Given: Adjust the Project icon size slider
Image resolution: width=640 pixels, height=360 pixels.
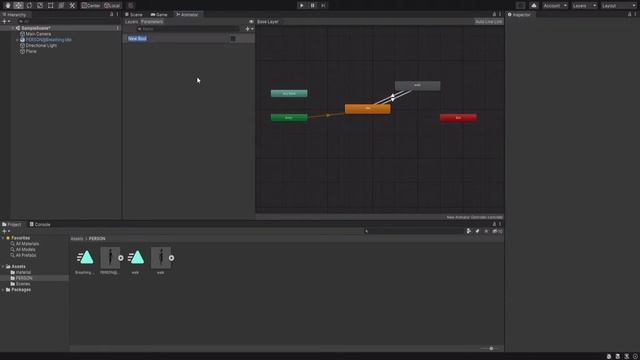Looking at the screenshot, I should click(491, 349).
